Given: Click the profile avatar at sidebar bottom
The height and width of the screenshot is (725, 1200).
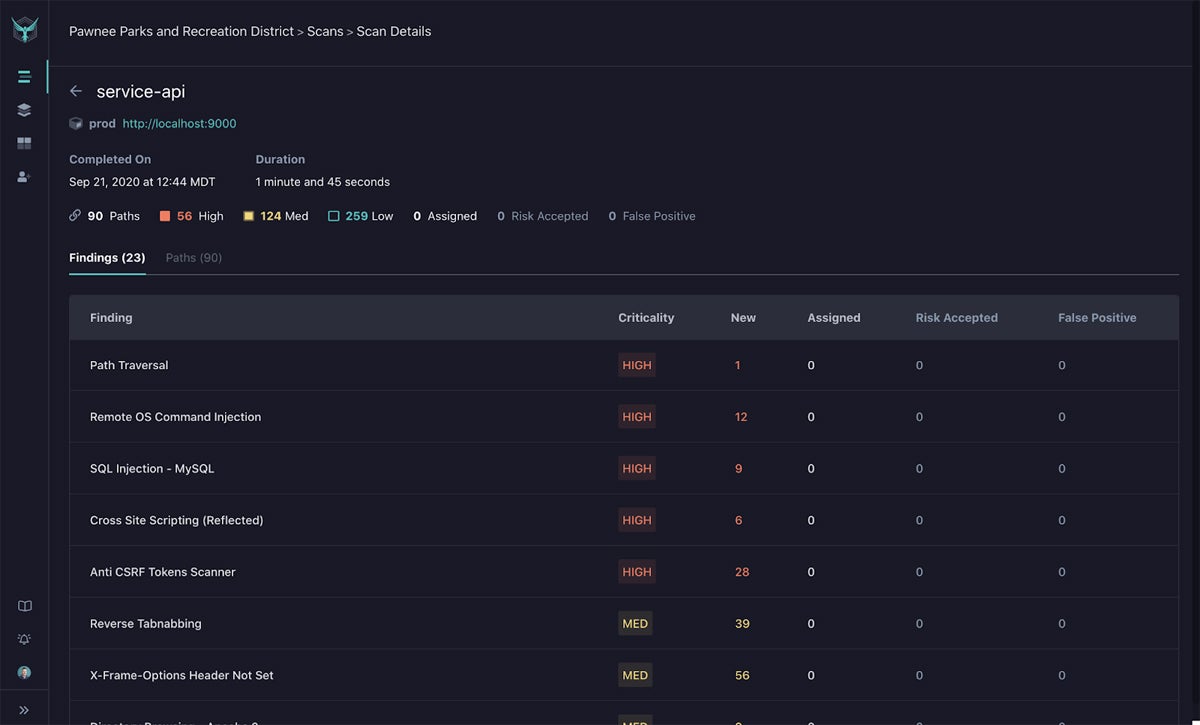Looking at the screenshot, I should point(23,672).
